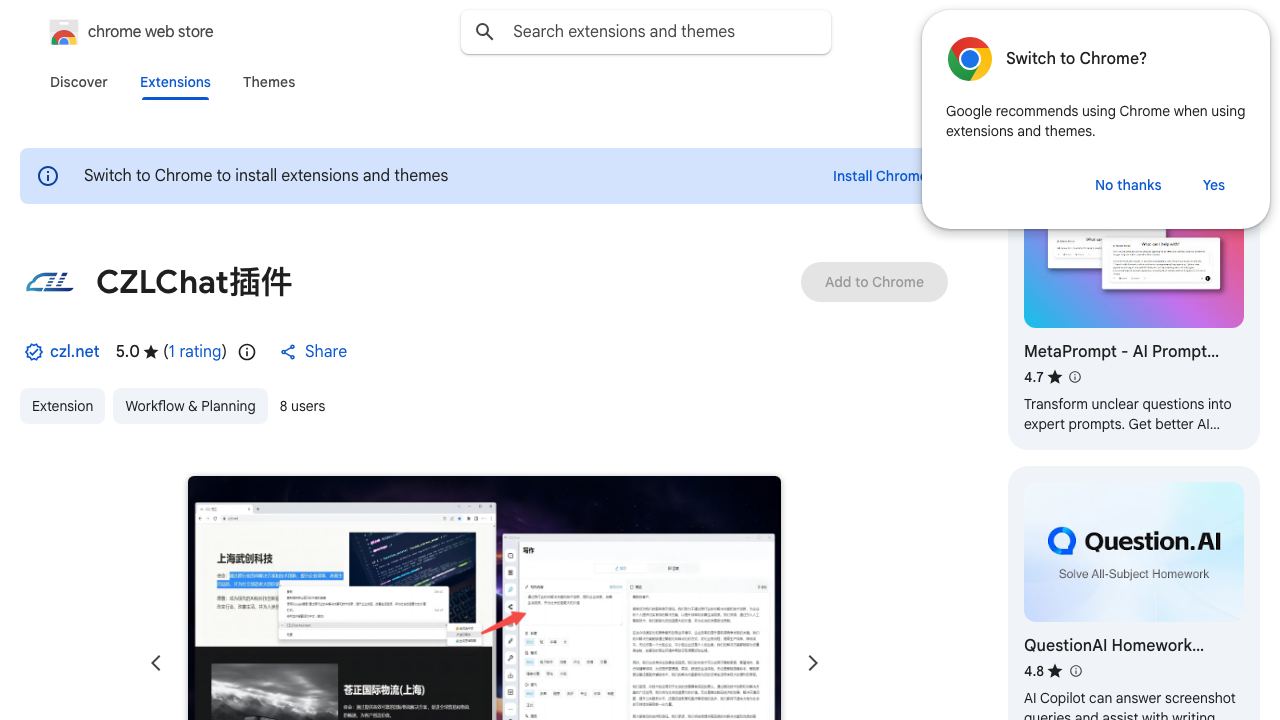The image size is (1280, 720).
Task: Click the info icon next to the 1 rating
Action: pos(247,352)
